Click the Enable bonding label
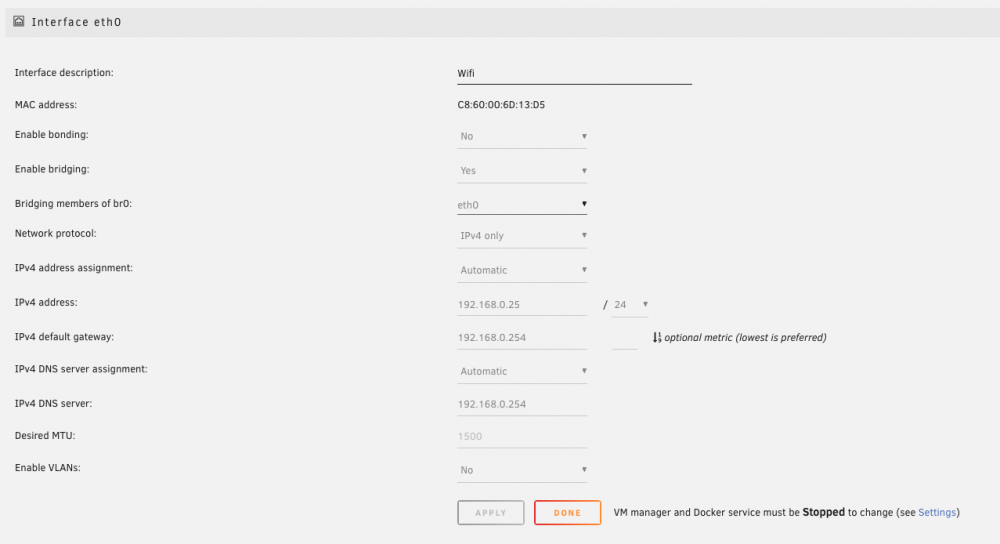1000x544 pixels. [x=52, y=135]
